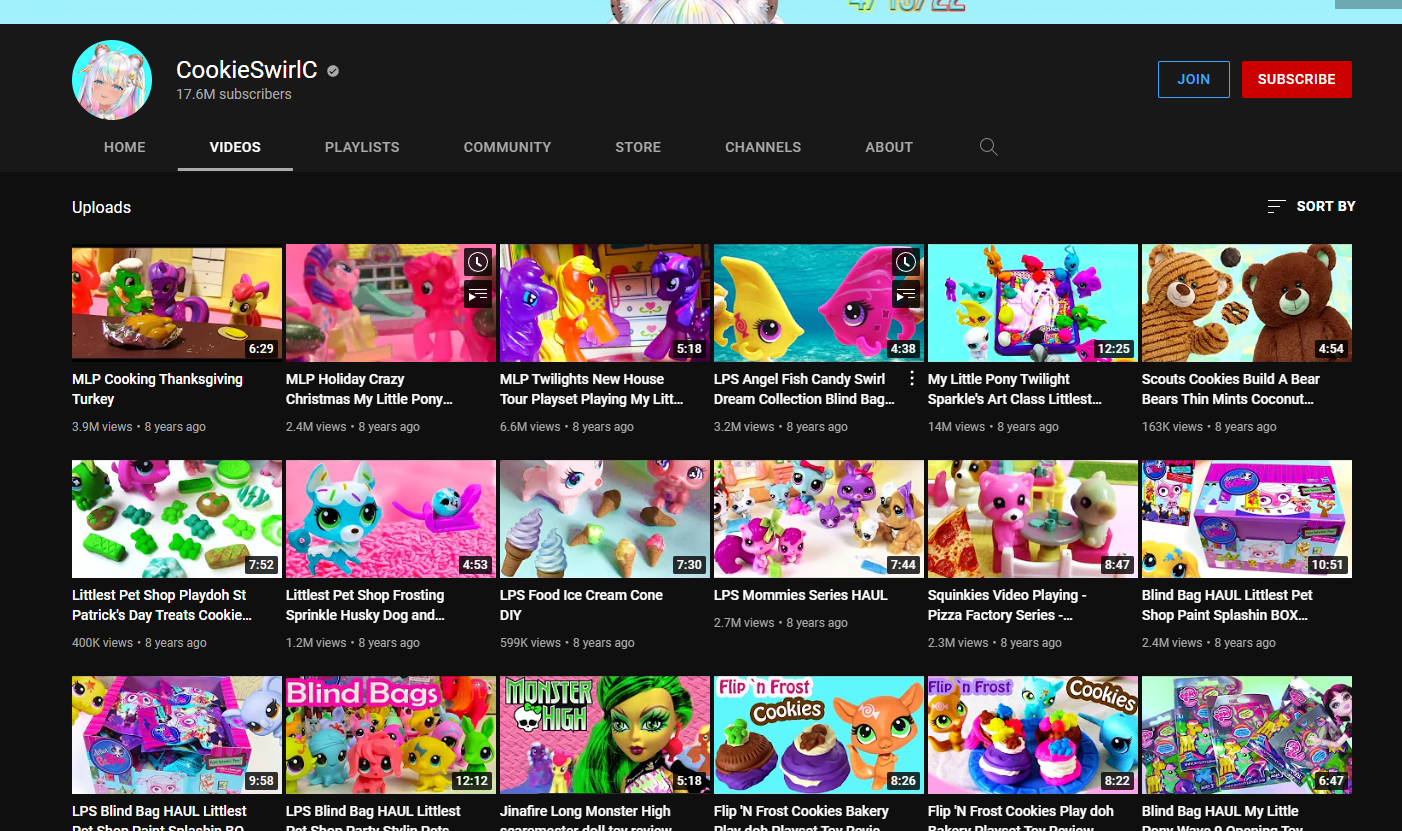Open the MLP Cooking Thanksgiving Turkey title link
This screenshot has width=1402, height=831.
157,389
